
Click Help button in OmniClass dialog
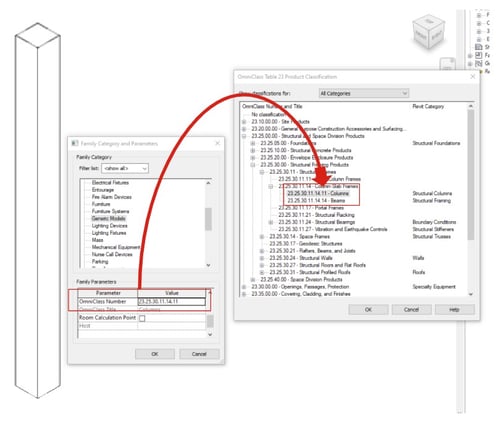click(454, 309)
